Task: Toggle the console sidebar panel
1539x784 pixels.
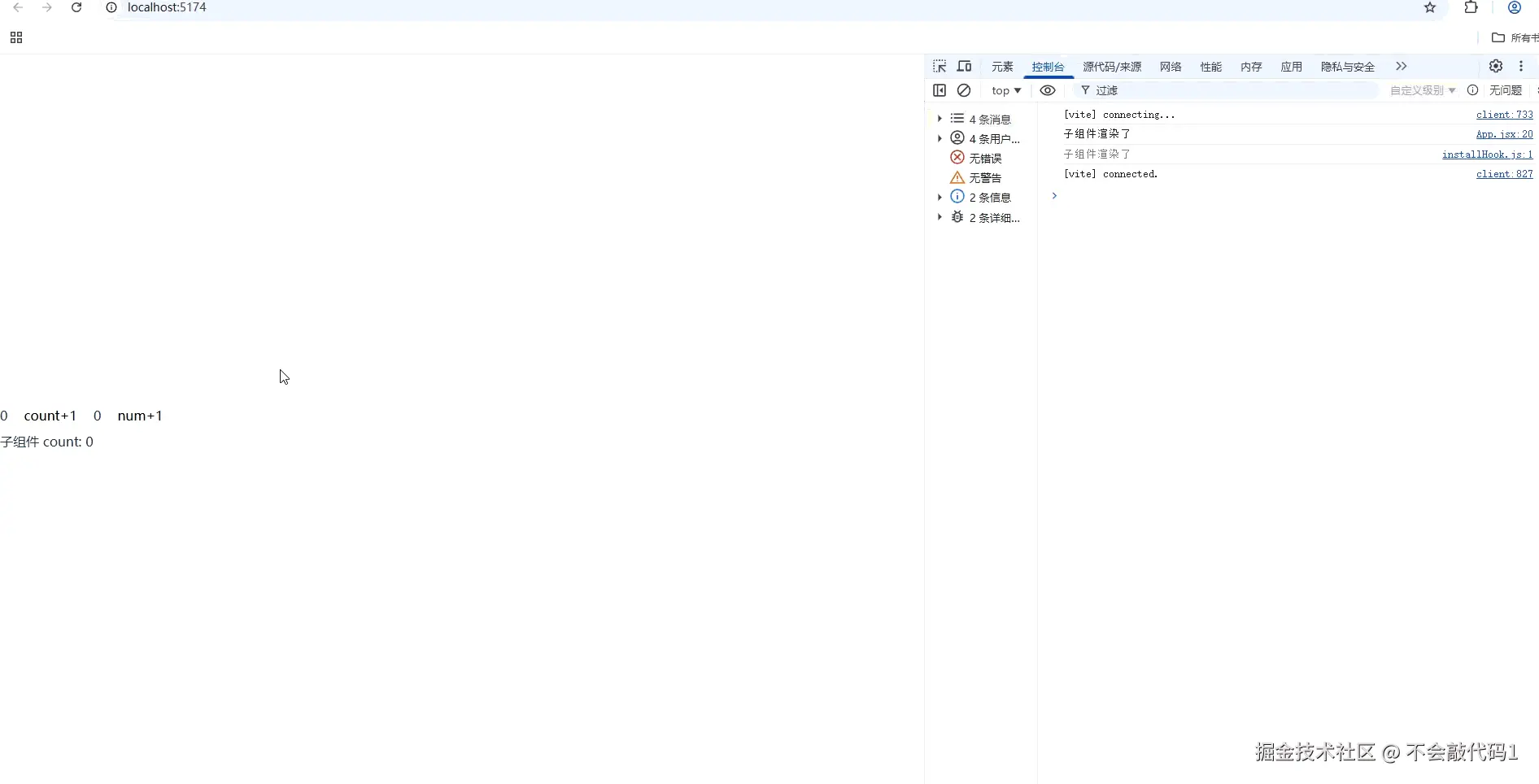Action: pyautogui.click(x=940, y=90)
